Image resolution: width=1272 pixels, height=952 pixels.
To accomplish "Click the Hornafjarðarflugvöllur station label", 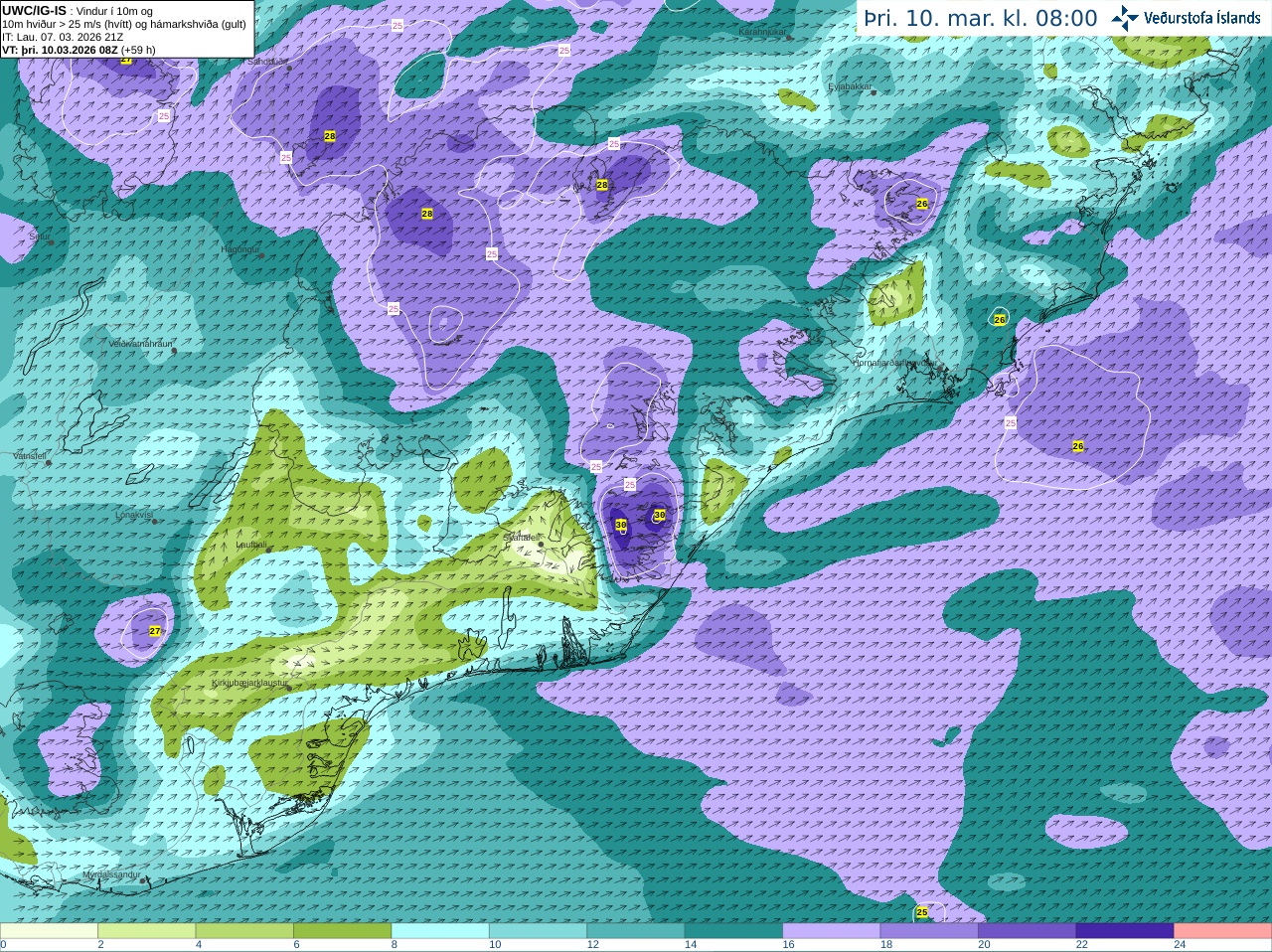I will 895,363.
